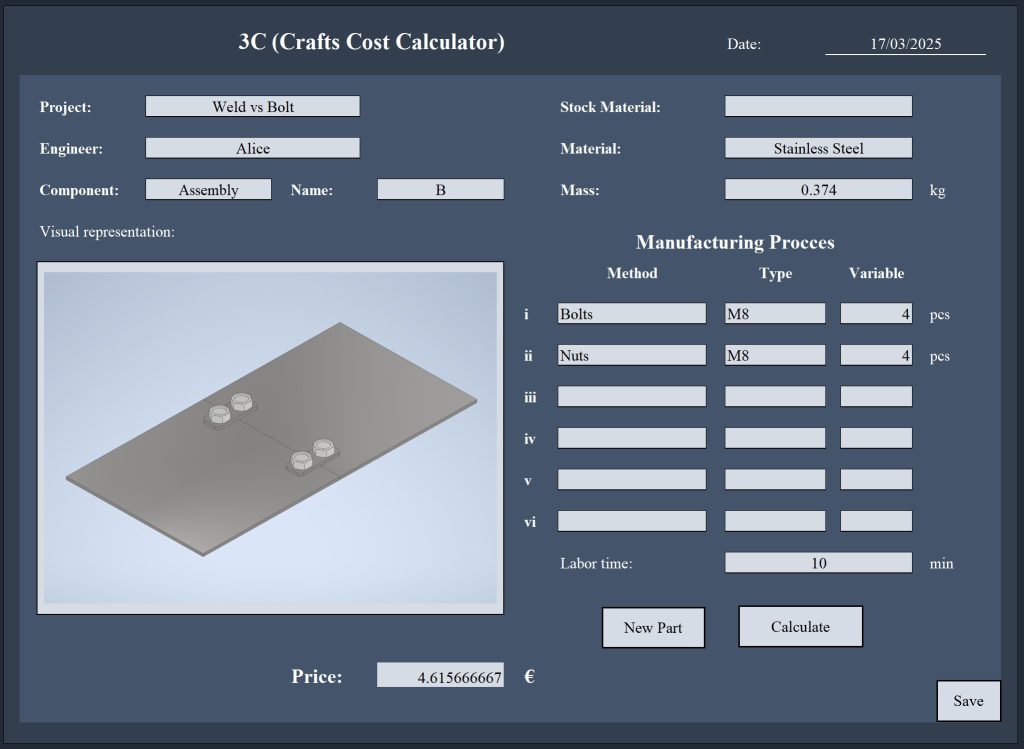The image size is (1024, 749).
Task: Select the row ii Variable quantity field
Action: pos(876,355)
